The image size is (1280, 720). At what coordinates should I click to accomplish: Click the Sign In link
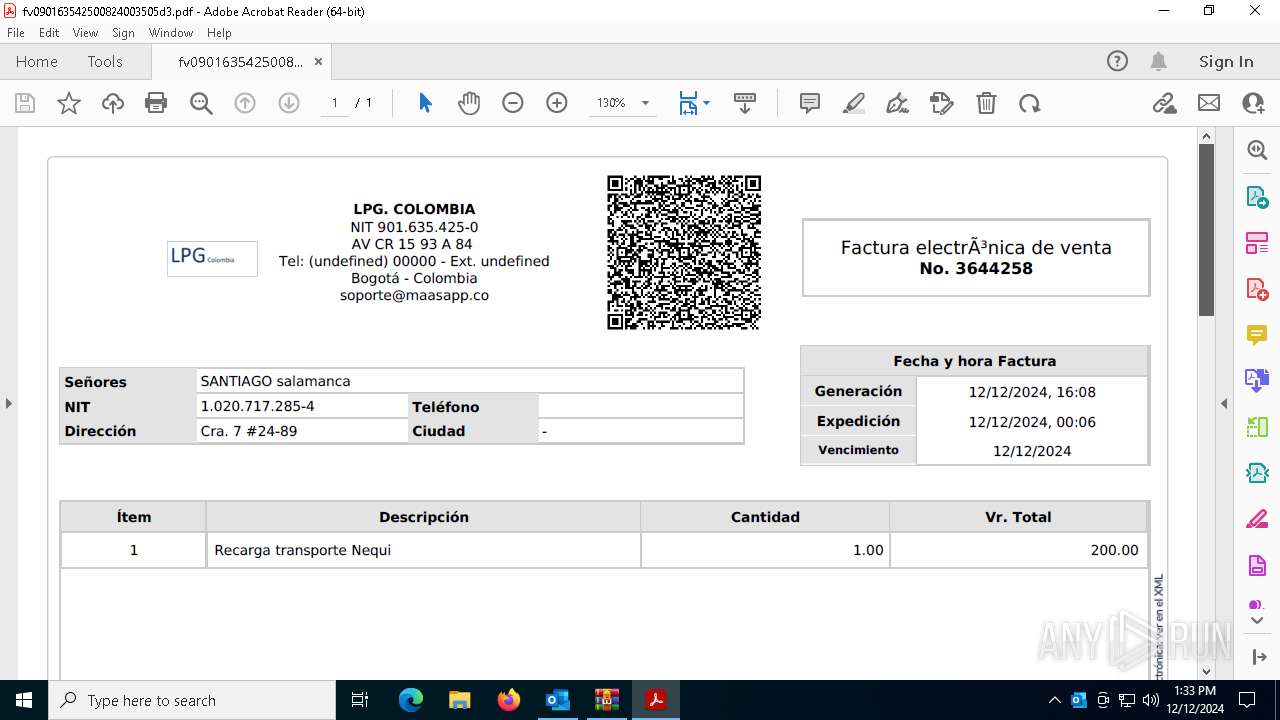[x=1226, y=61]
